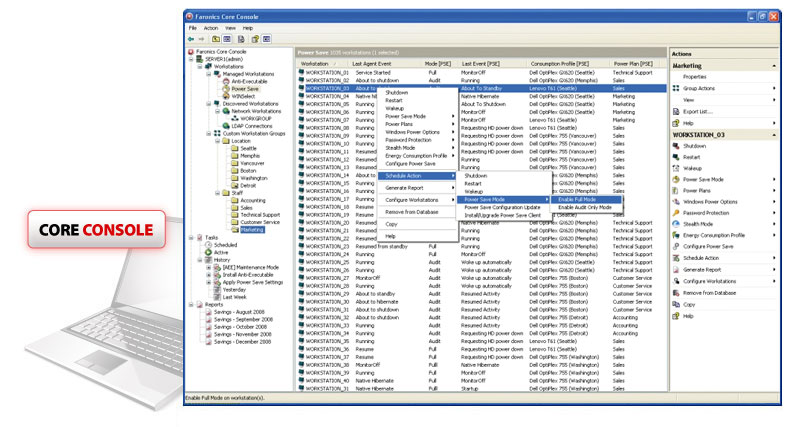Click the Password Protection key icon
The height and width of the screenshot is (427, 793).
(x=676, y=213)
